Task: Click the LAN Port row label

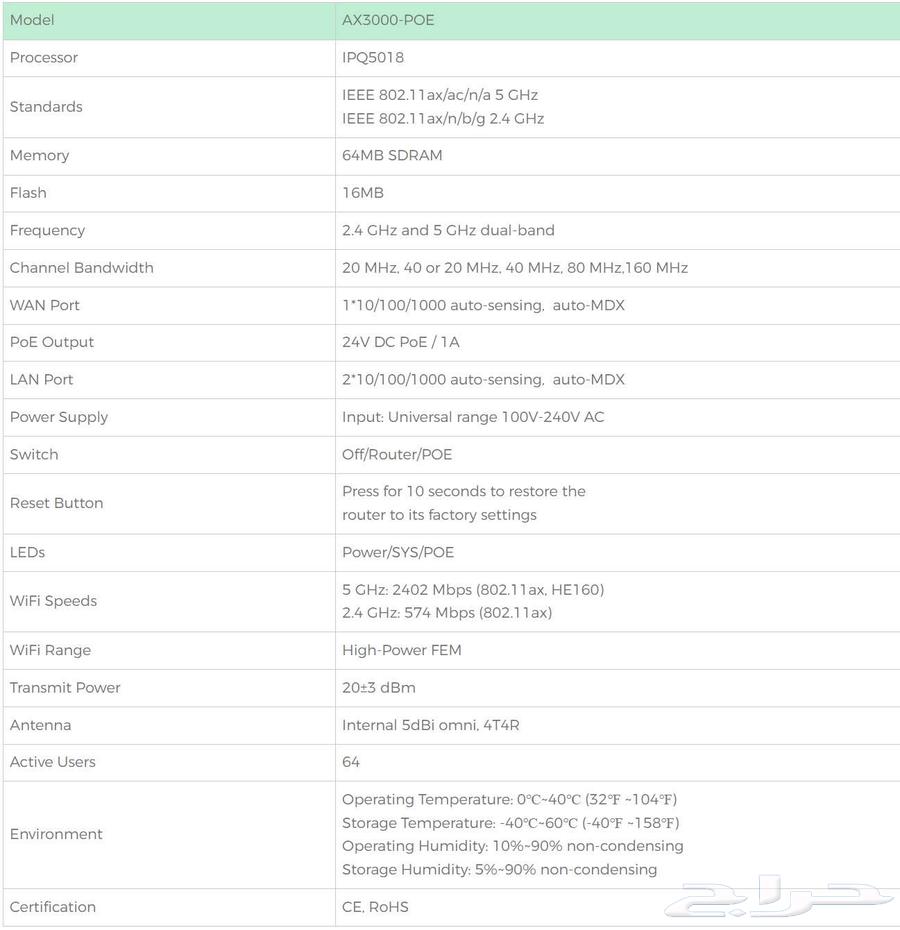Action: point(42,380)
